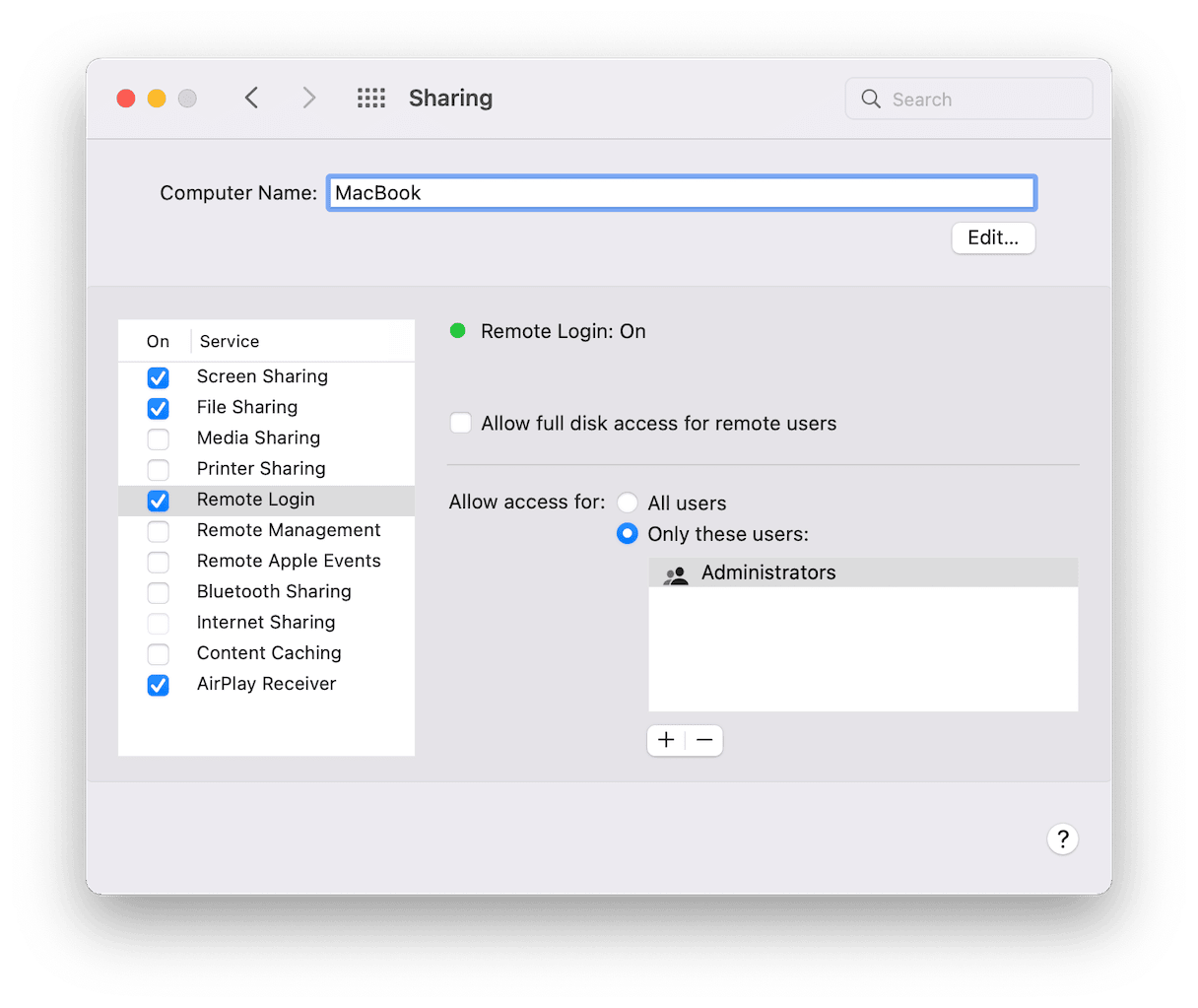Click the forward navigation arrow
This screenshot has width=1198, height=1008.
308,98
